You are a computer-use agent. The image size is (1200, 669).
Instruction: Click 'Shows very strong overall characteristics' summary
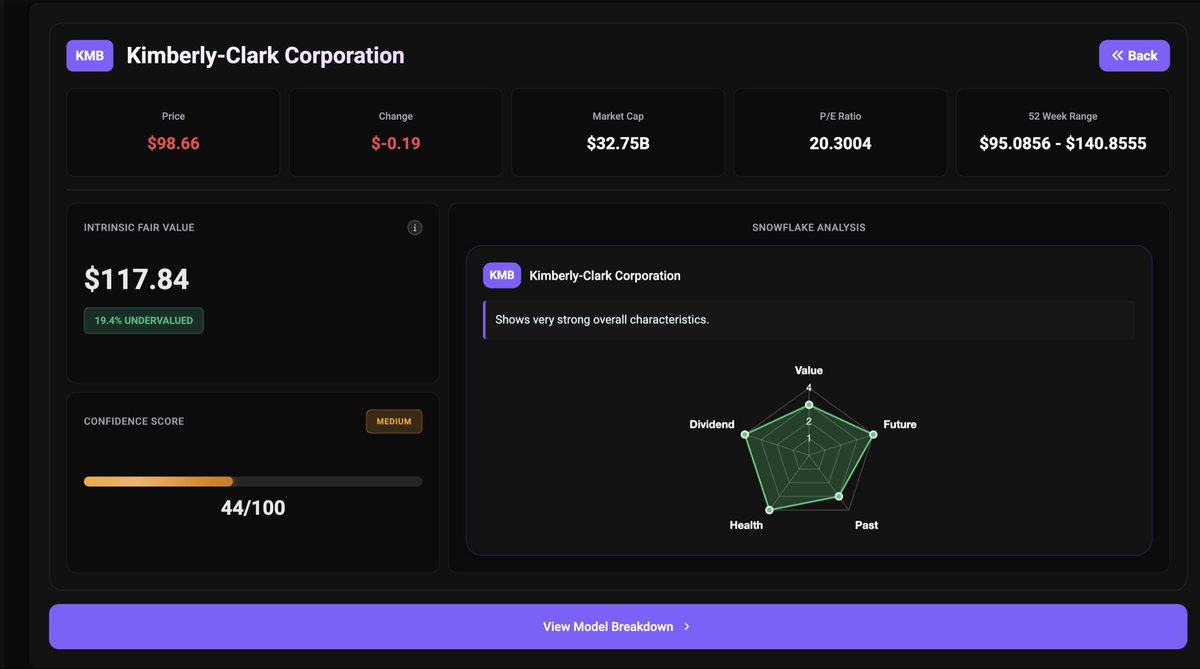coord(602,320)
